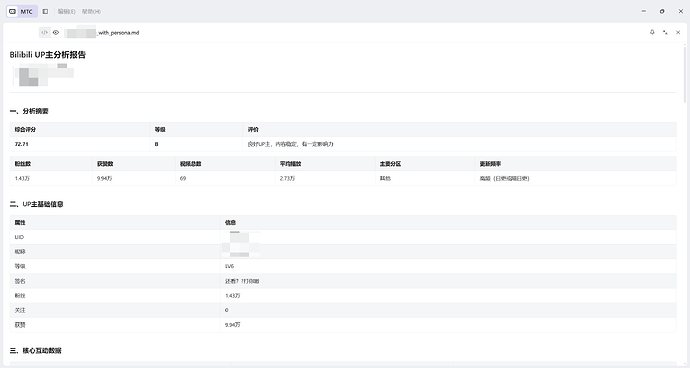
Task: Click the 9.94万 value in 获赞 row
Action: 233,325
